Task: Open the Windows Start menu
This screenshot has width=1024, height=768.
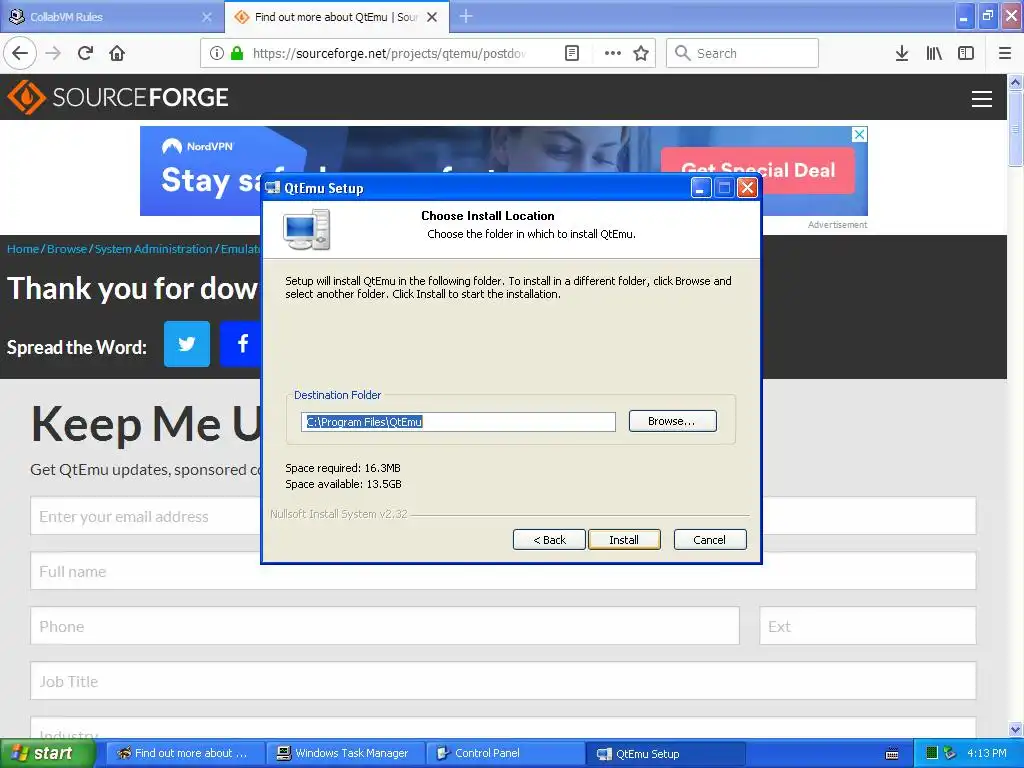Action: pos(47,753)
